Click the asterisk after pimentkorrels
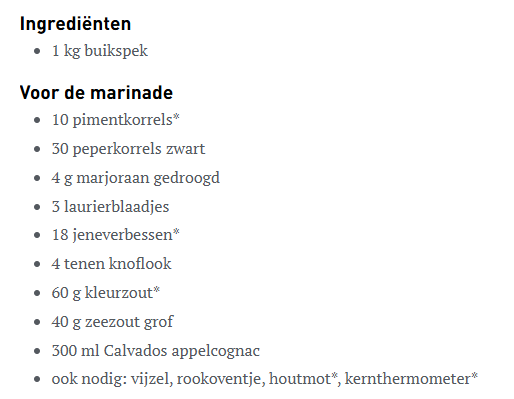Image resolution: width=514 pixels, height=399 pixels. [x=176, y=117]
